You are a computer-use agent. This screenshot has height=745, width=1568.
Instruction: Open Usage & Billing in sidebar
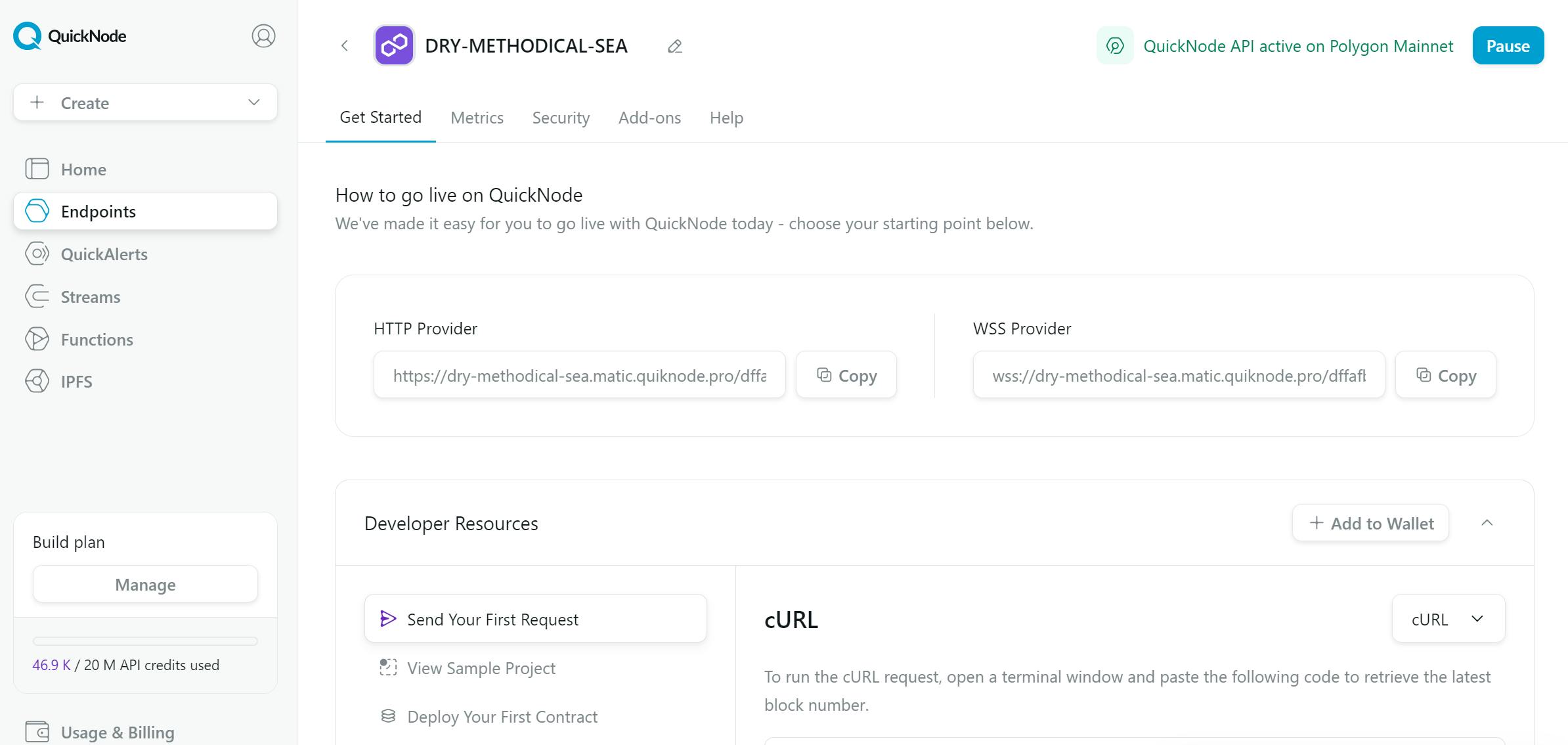pos(145,732)
